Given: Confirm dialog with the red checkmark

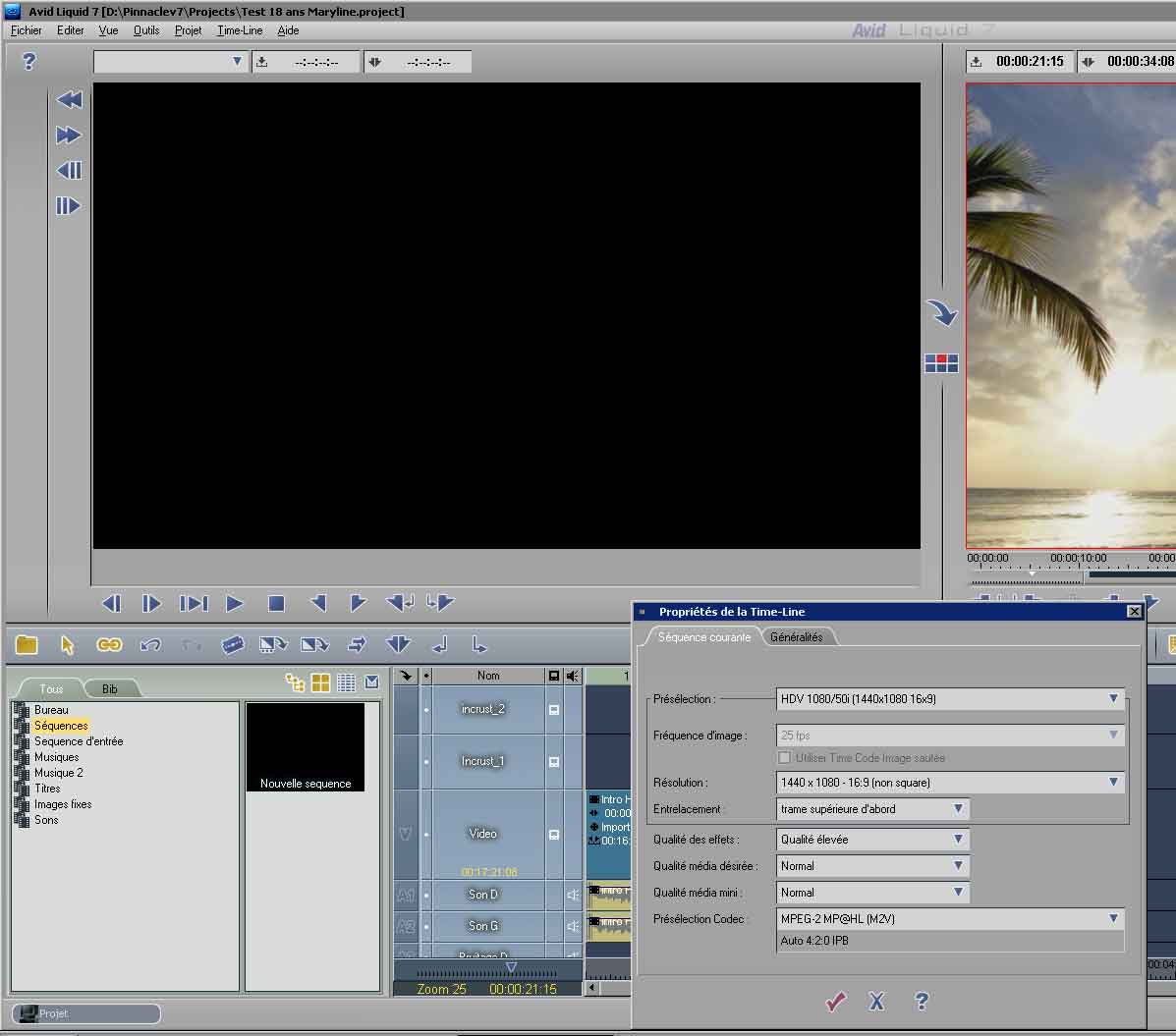Looking at the screenshot, I should point(835,1002).
